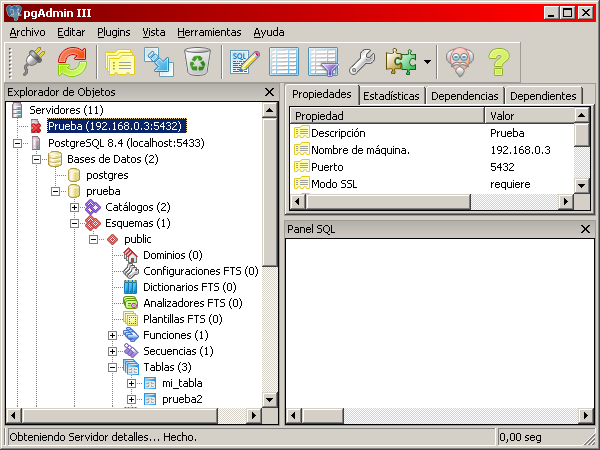Viewport: 600px width, 450px height.
Task: Expand the mi_tabla table node
Action: coord(131,383)
